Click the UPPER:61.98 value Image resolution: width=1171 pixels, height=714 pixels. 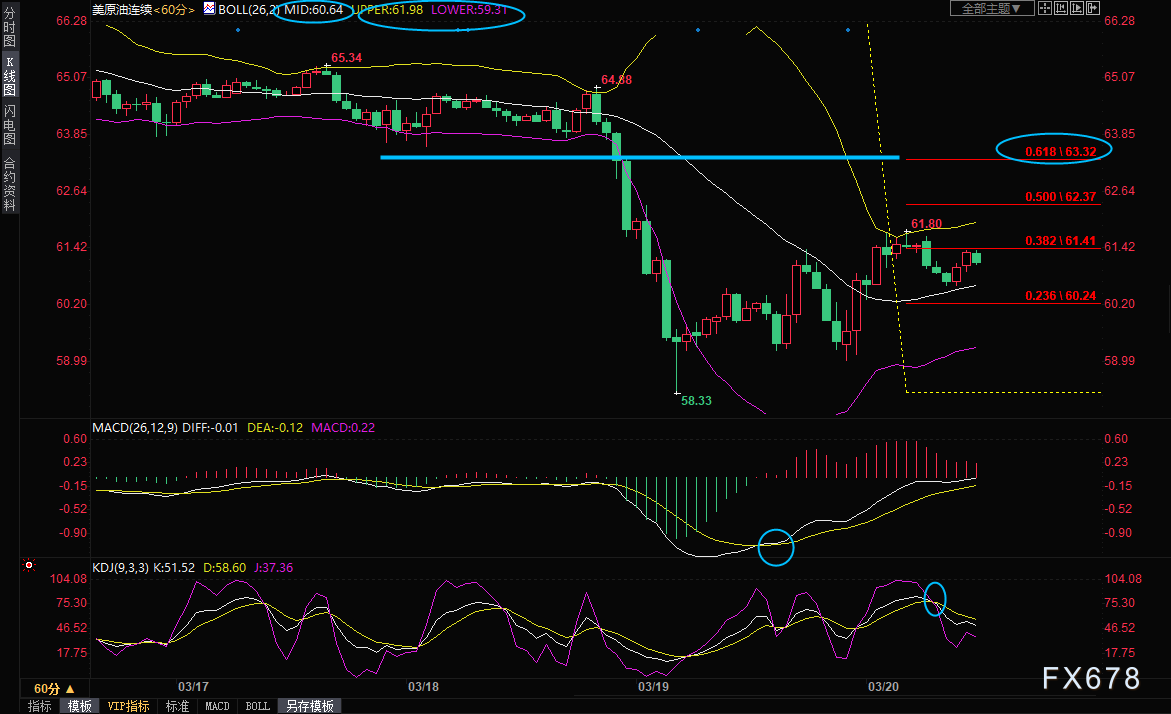pyautogui.click(x=387, y=10)
